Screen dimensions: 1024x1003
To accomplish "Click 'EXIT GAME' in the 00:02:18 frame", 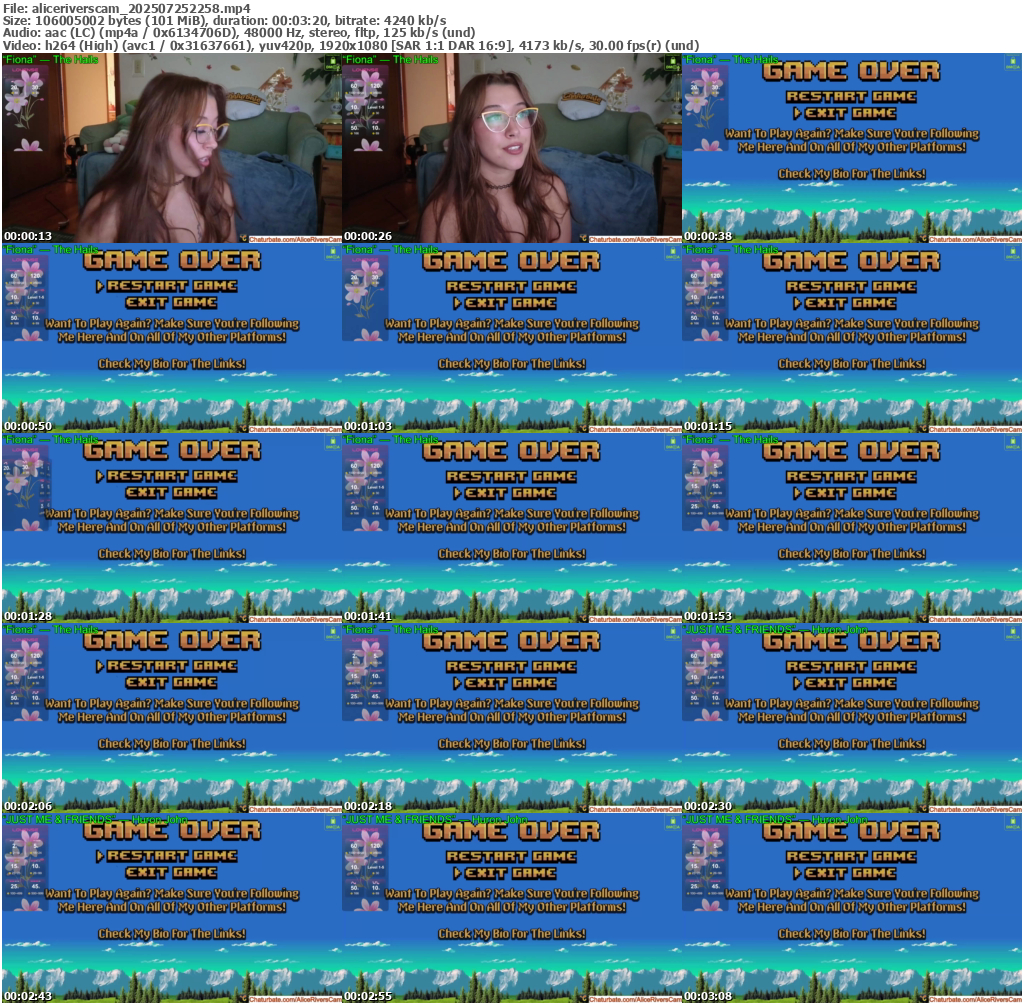I will click(x=510, y=683).
